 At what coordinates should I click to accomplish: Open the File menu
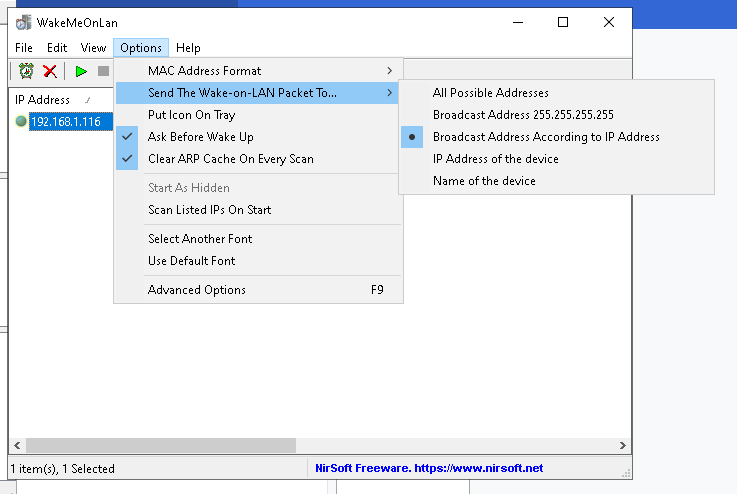[24, 48]
